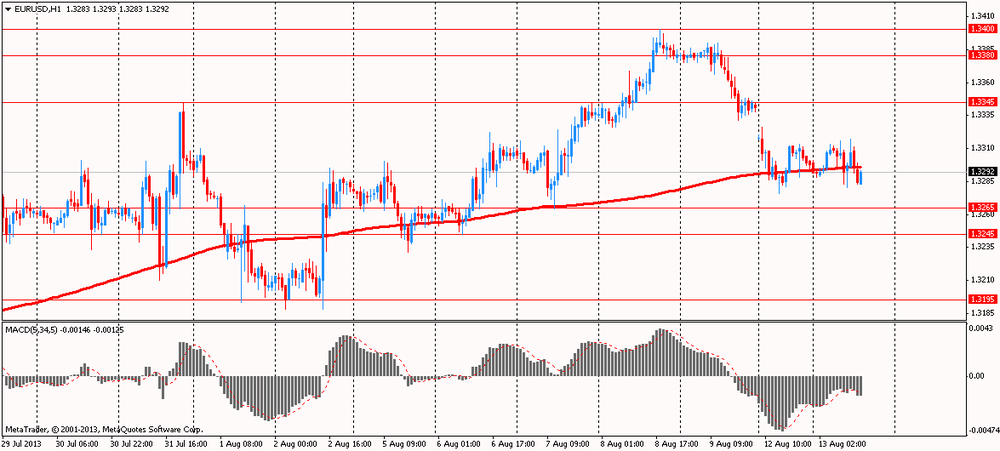Click the 31 Jul 16:00 time label
This screenshot has height=451, width=1000.
188,443
